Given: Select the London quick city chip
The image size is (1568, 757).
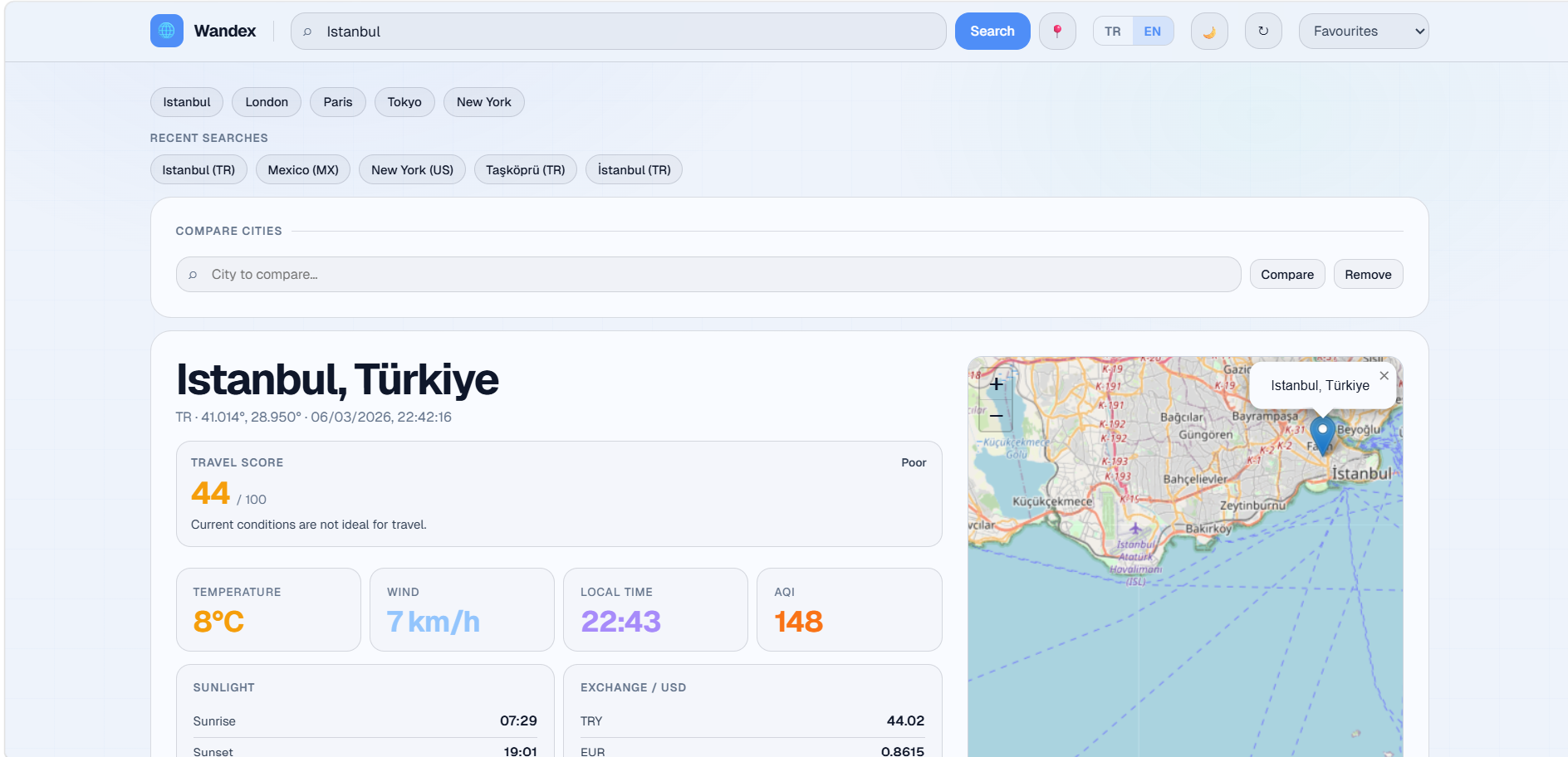Looking at the screenshot, I should tap(267, 102).
